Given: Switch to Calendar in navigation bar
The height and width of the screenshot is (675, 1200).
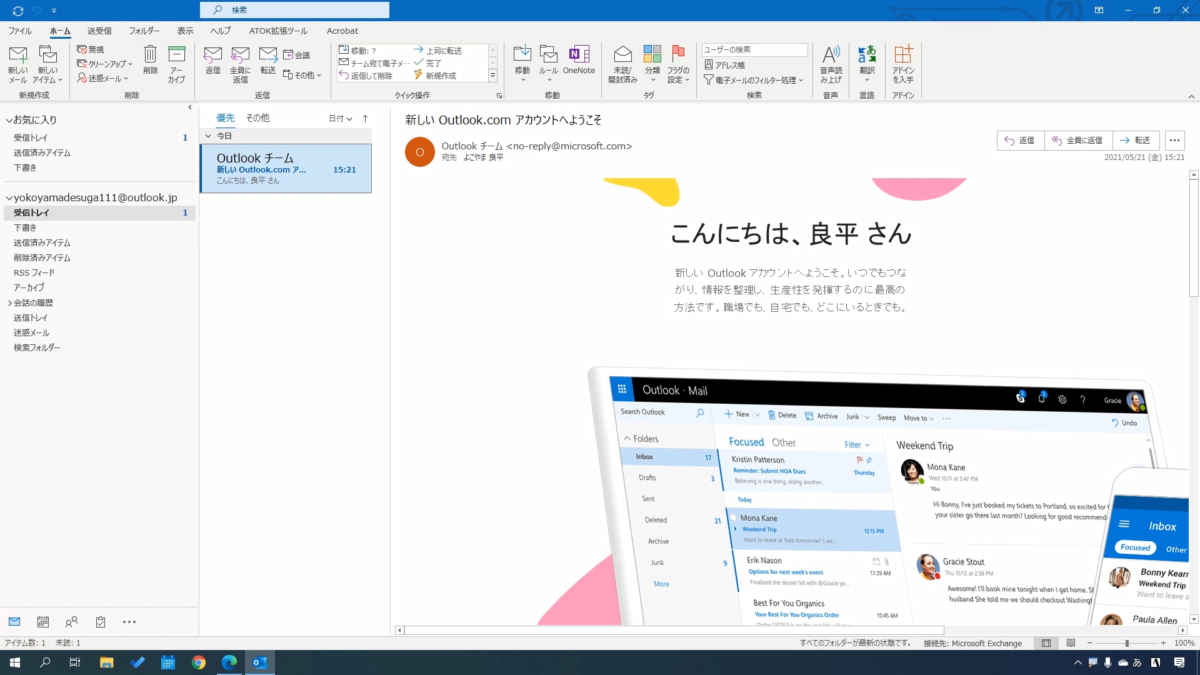Looking at the screenshot, I should 43,622.
